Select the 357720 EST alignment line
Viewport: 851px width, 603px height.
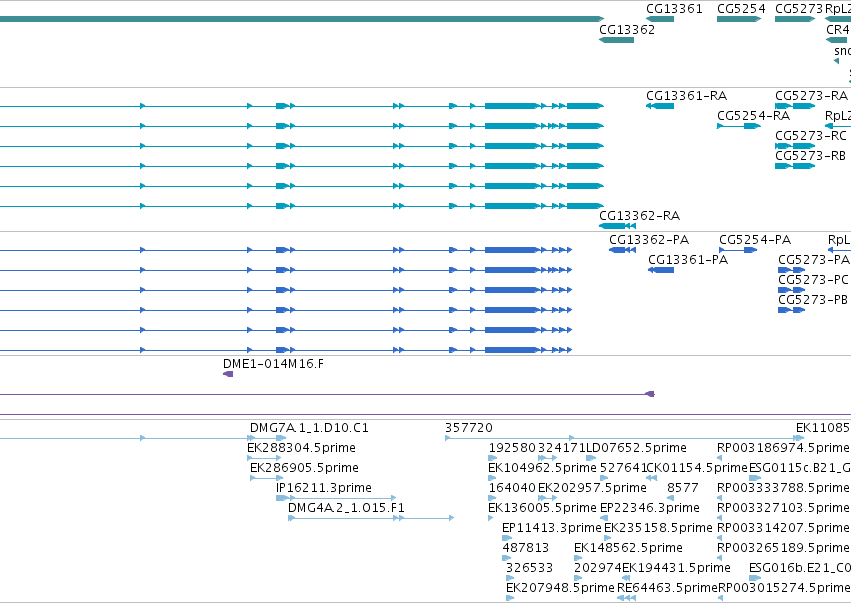[625, 438]
